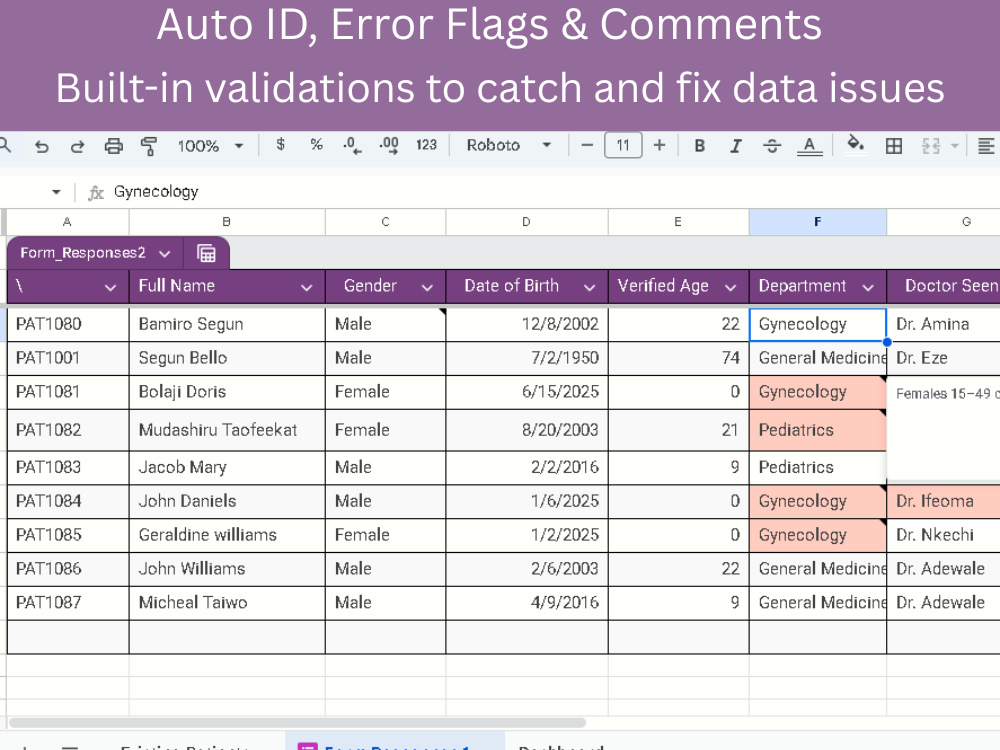Click the font size field
This screenshot has width=1000, height=750.
tap(623, 145)
